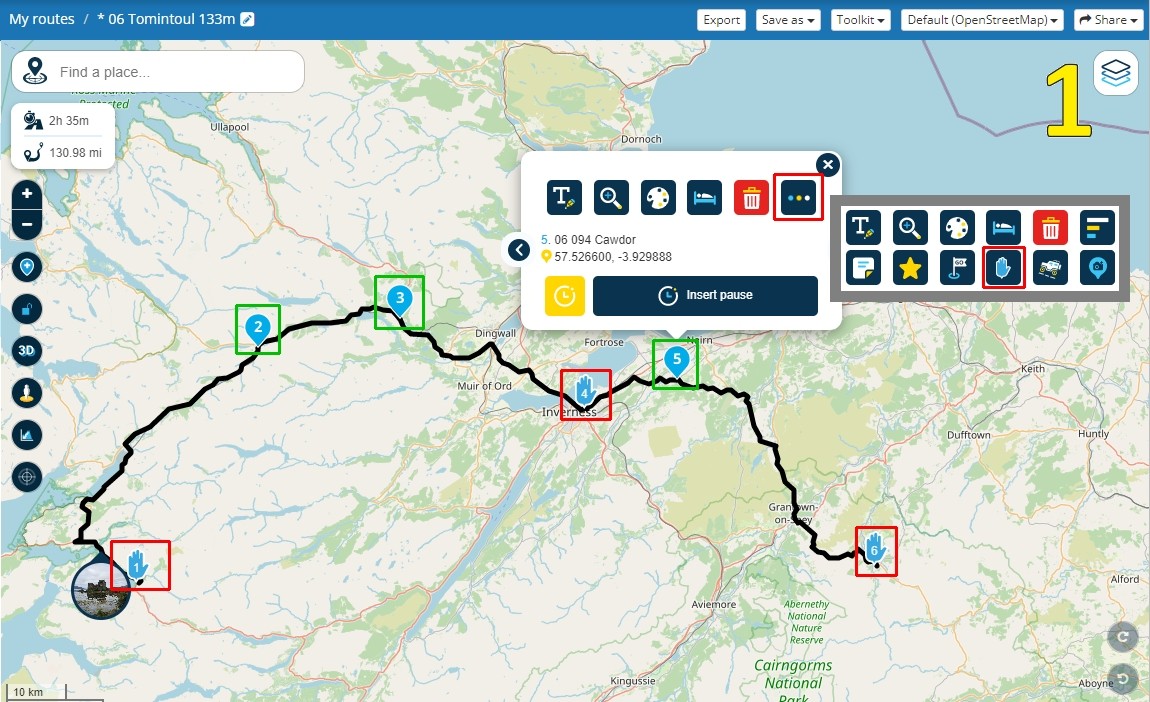Screen dimensions: 1150x702
Task: Open the Toolkit dropdown
Action: 860,20
